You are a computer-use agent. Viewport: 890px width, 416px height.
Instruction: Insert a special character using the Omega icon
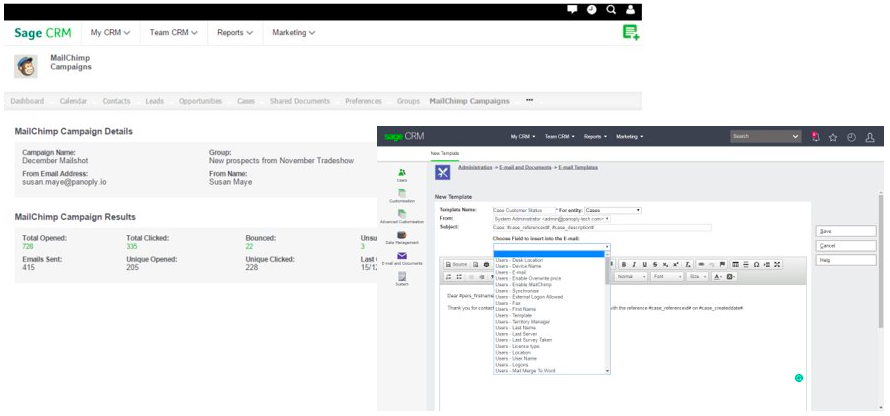tap(757, 264)
